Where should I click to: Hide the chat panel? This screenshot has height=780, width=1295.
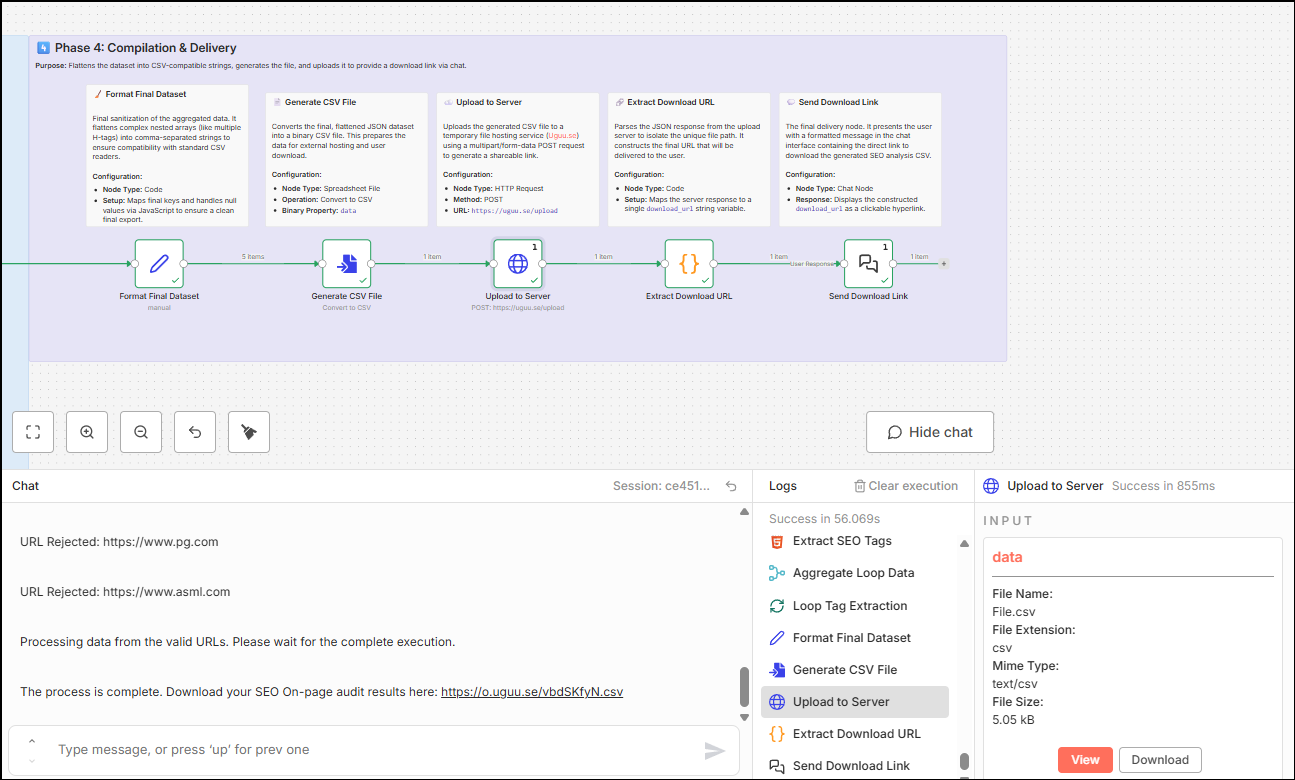coord(930,432)
